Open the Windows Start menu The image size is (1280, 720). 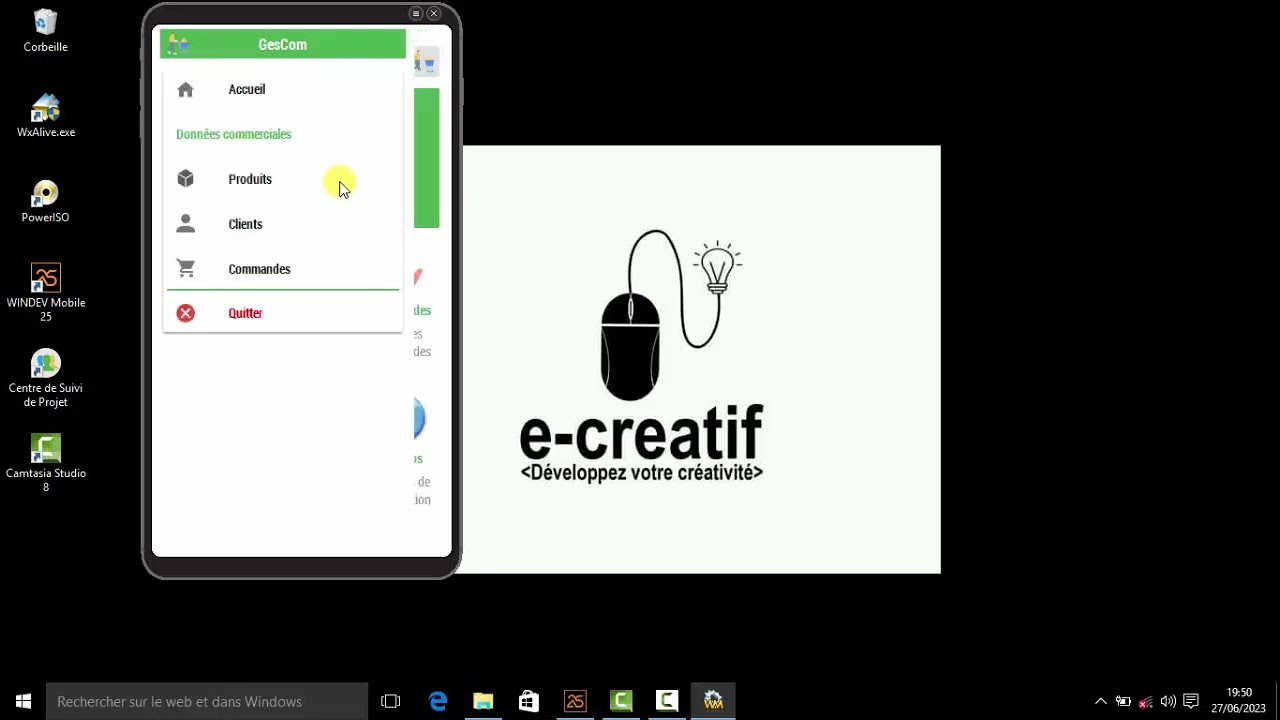pyautogui.click(x=23, y=701)
